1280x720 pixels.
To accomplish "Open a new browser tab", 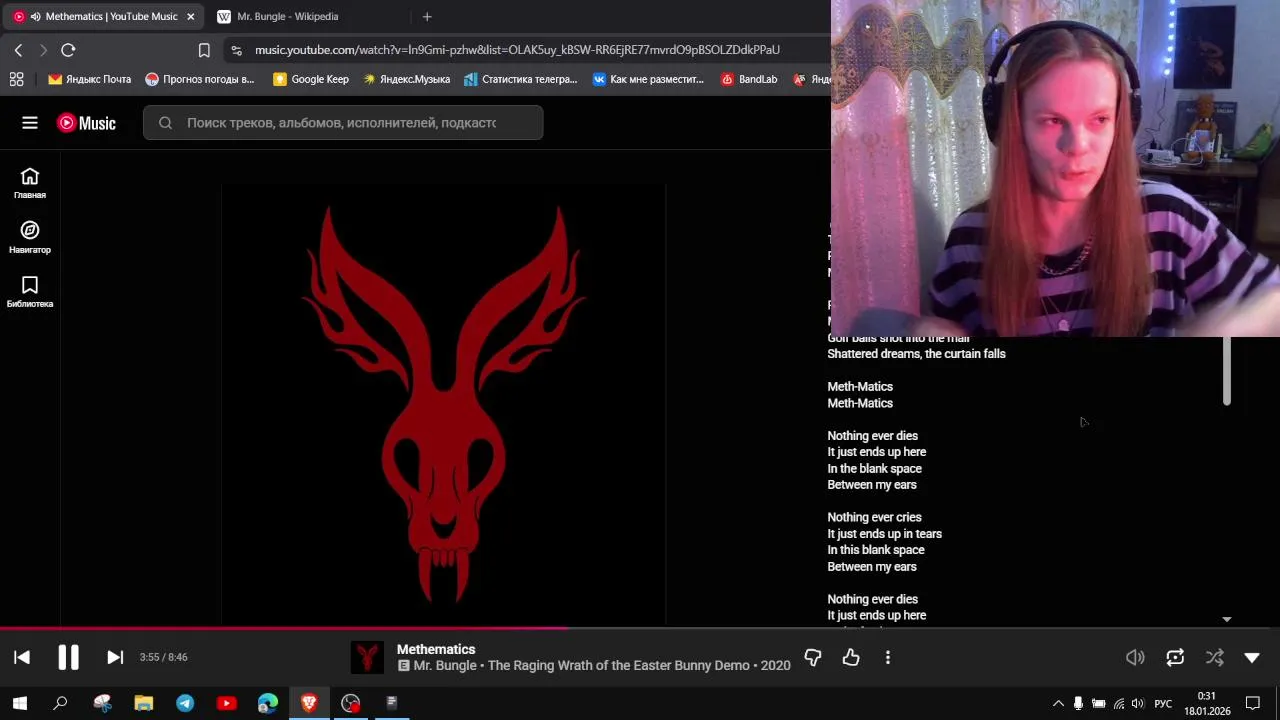I will tap(427, 16).
